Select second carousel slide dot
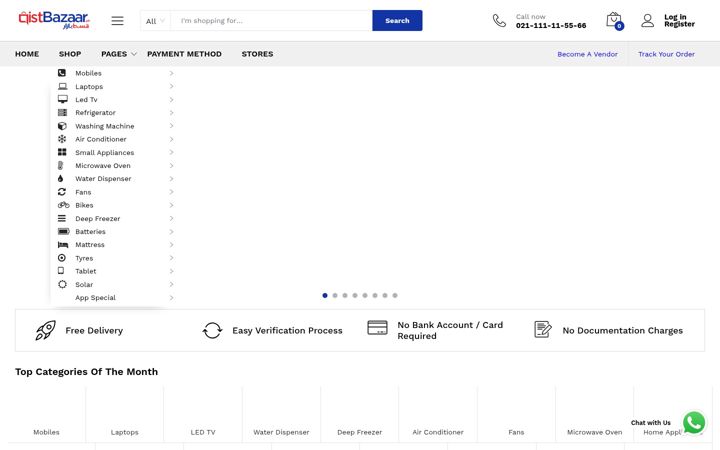Screen dimensions: 720x450 click(x=335, y=295)
